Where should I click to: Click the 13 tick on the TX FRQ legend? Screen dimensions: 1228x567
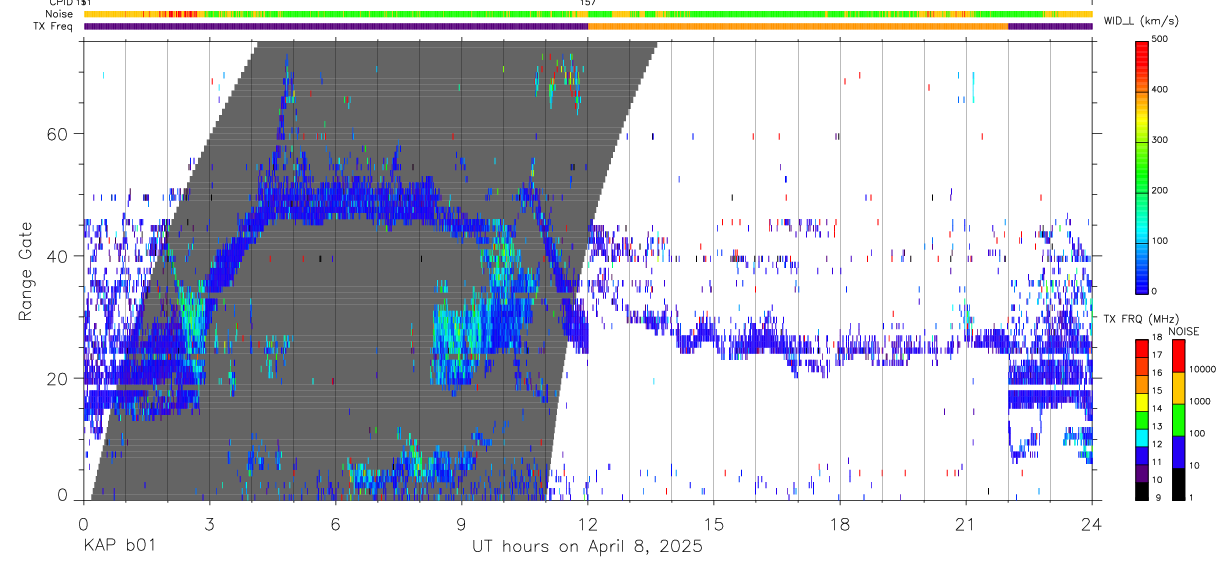(1156, 426)
